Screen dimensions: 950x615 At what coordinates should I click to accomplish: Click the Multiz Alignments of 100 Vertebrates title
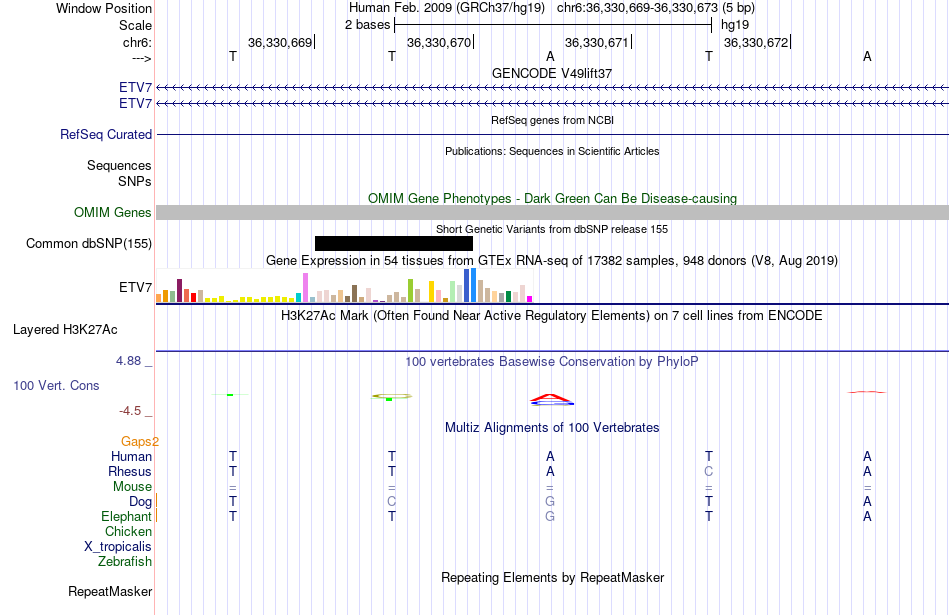coord(552,428)
